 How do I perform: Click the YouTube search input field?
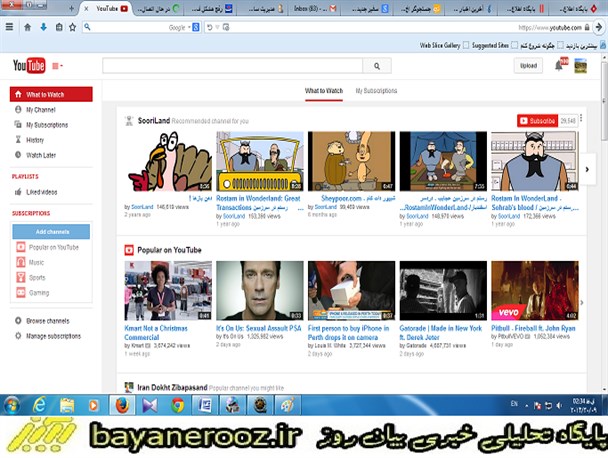pos(233,66)
